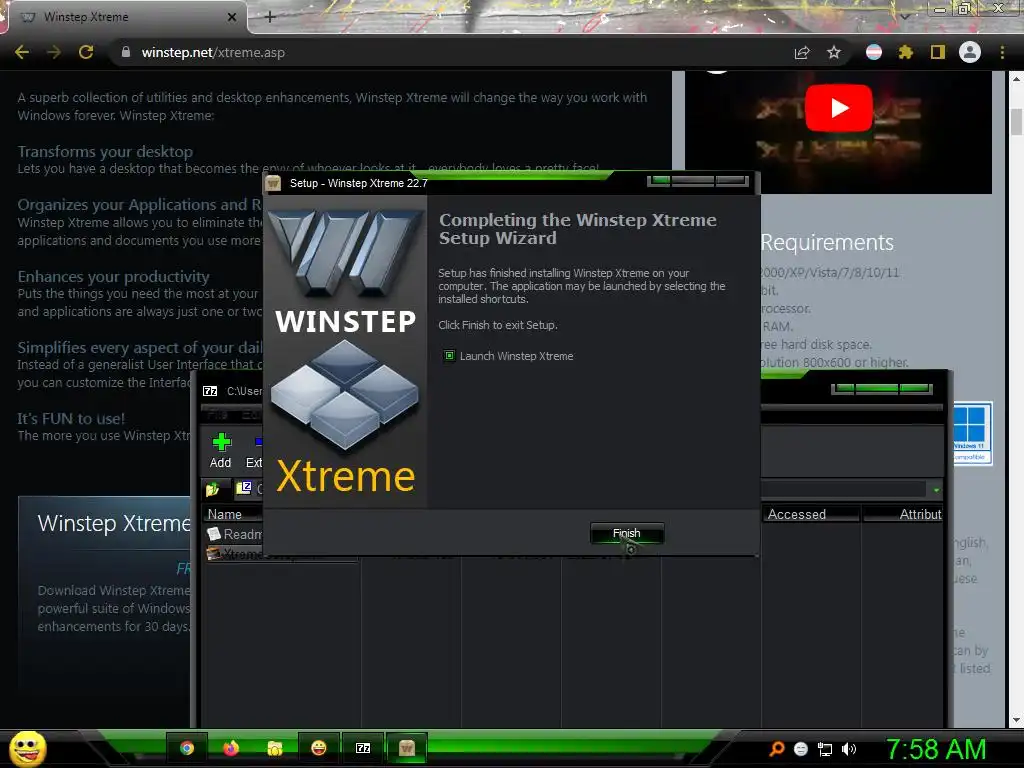View site information via the lock icon
The width and height of the screenshot is (1024, 768).
click(x=126, y=52)
